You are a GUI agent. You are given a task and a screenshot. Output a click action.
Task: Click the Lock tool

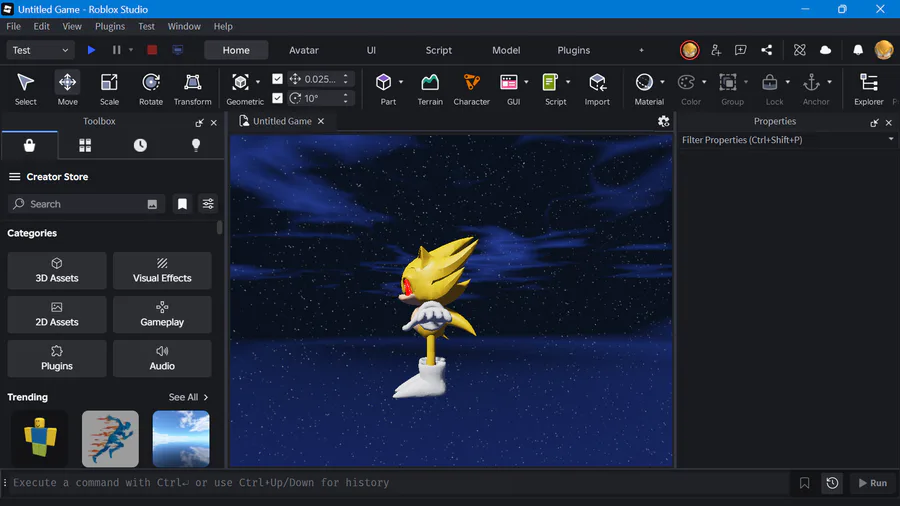(x=770, y=82)
